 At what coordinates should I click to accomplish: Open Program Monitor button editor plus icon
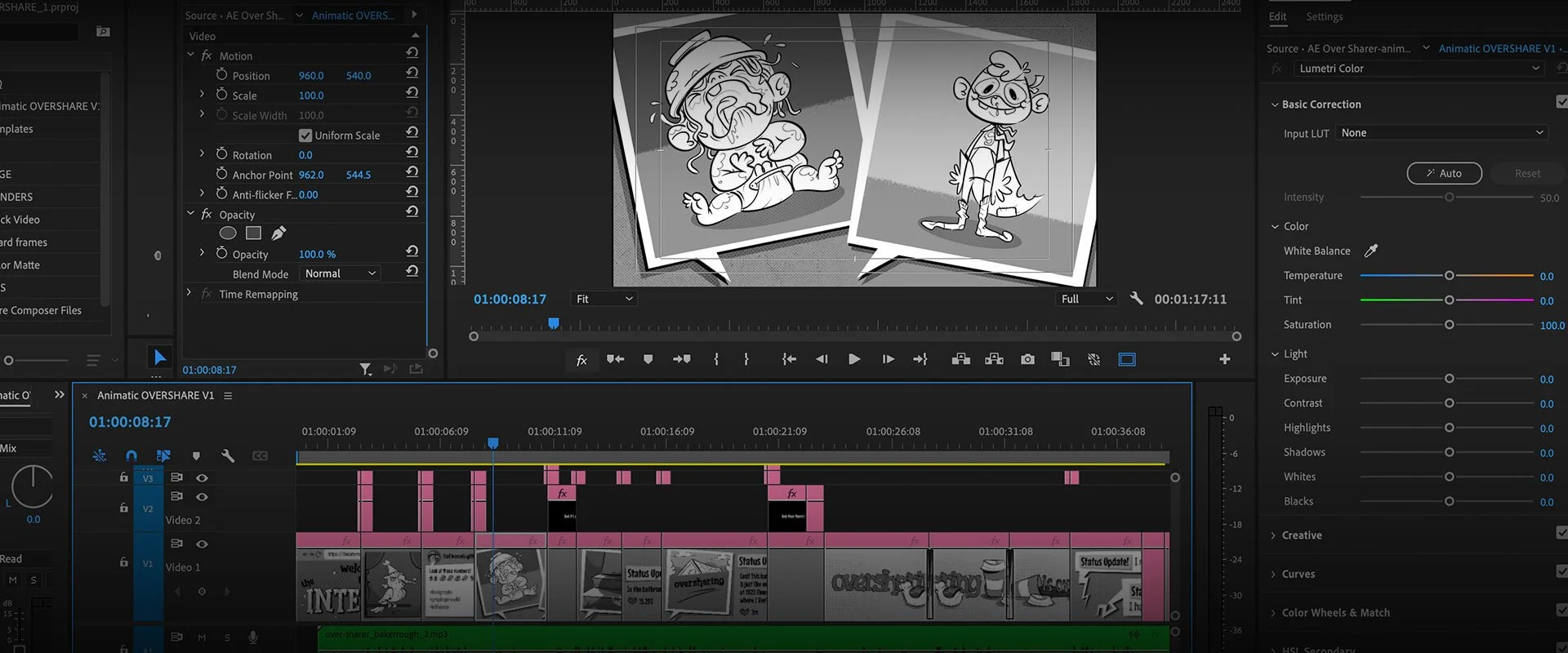coord(1224,359)
